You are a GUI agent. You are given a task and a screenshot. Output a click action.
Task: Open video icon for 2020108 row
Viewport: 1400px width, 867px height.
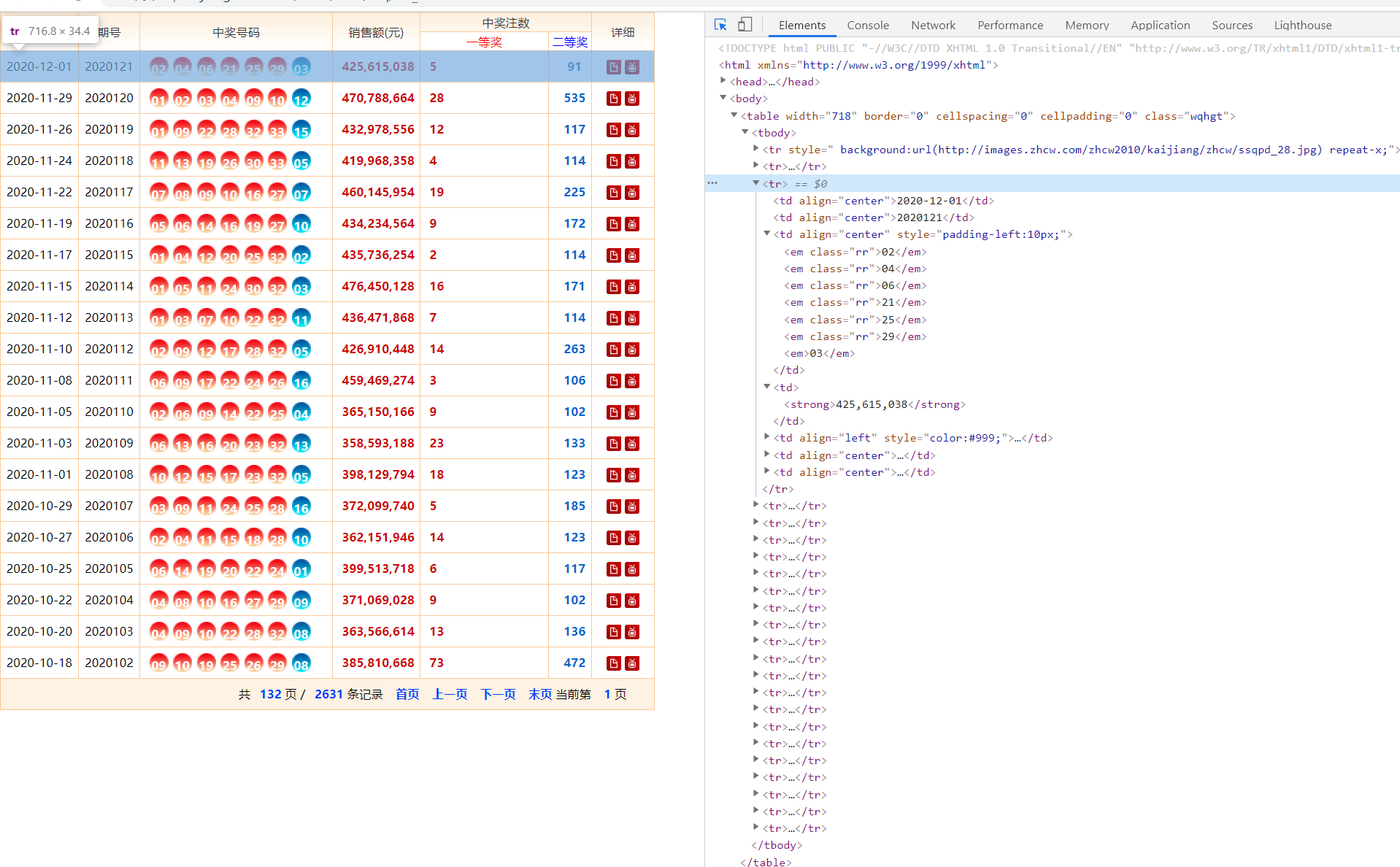coord(632,475)
